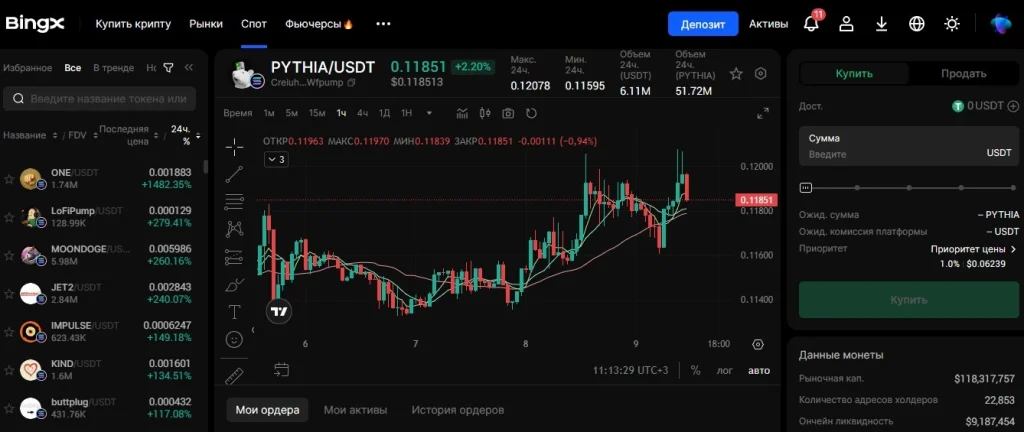Open notifications bell with 11 badge
The height and width of the screenshot is (432, 1024).
[812, 24]
